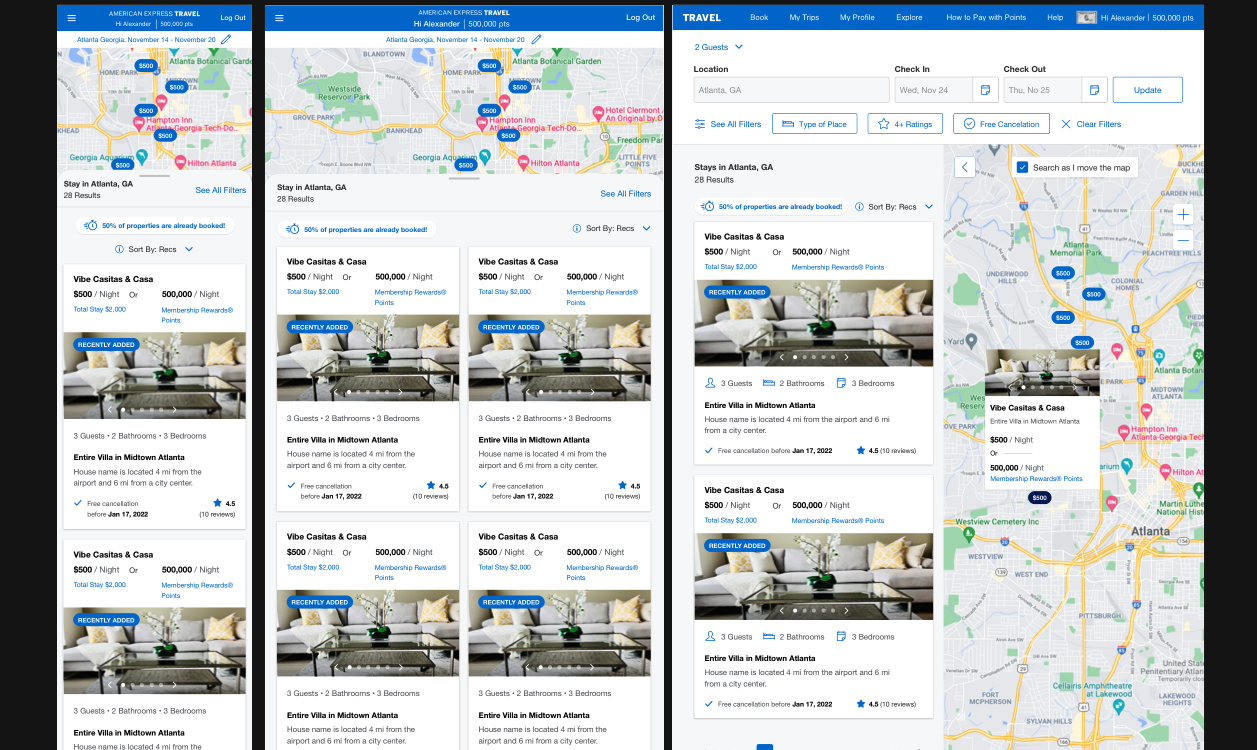Click the stopwatch icon in desktop booked notice
Screen dimensions: 1257x750
[708, 207]
